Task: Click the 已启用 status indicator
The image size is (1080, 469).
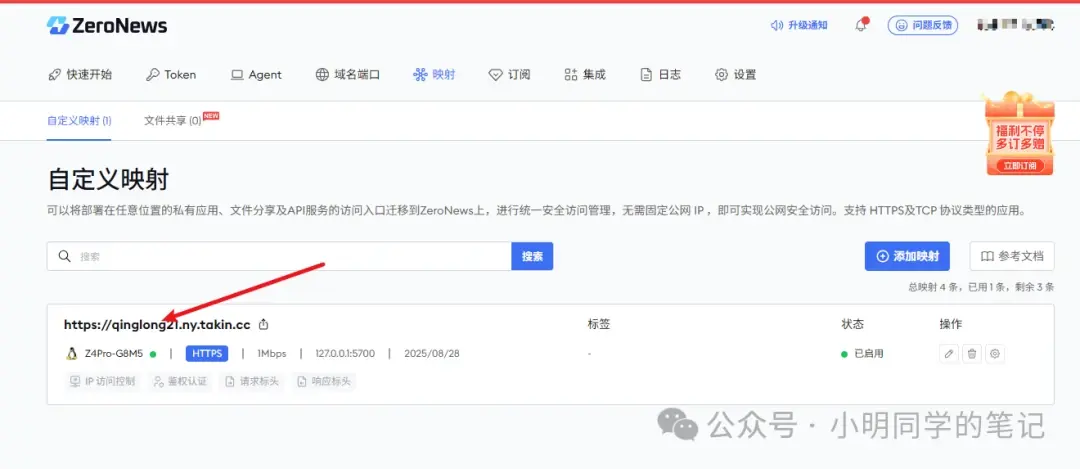Action: coord(862,354)
